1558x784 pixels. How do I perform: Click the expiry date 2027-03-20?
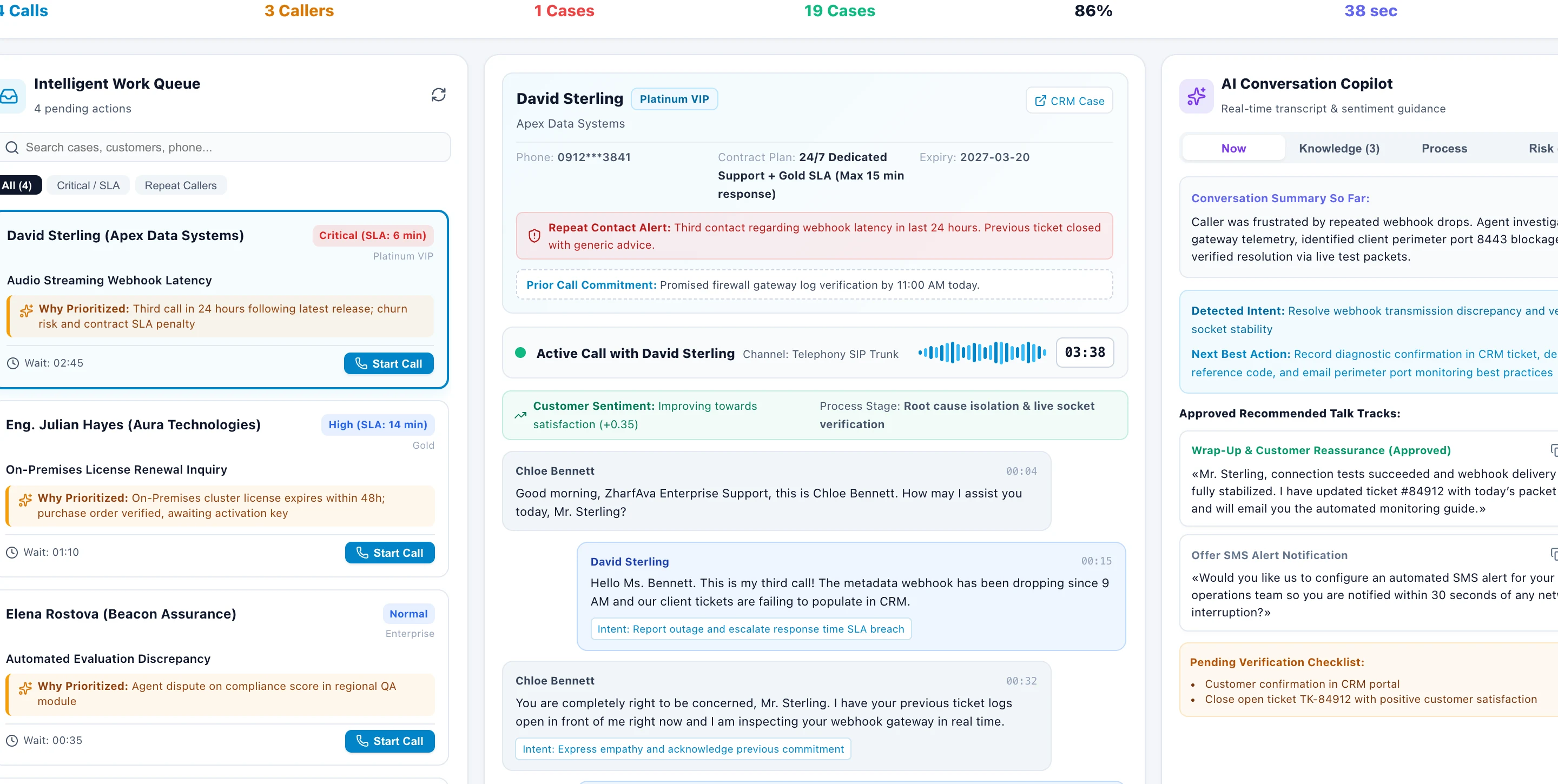pyautogui.click(x=994, y=157)
